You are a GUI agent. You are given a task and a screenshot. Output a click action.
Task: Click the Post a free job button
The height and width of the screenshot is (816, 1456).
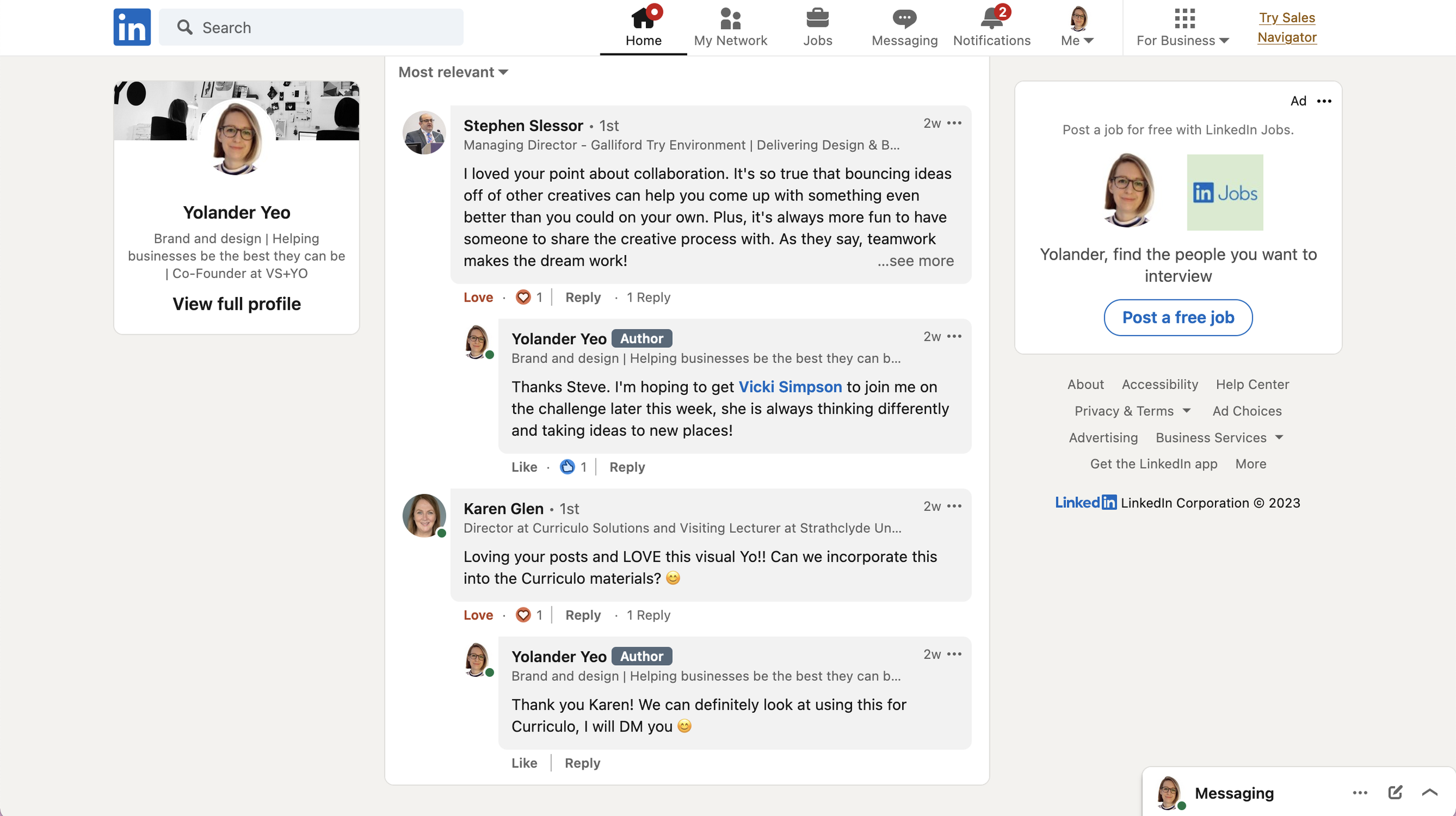tap(1178, 317)
